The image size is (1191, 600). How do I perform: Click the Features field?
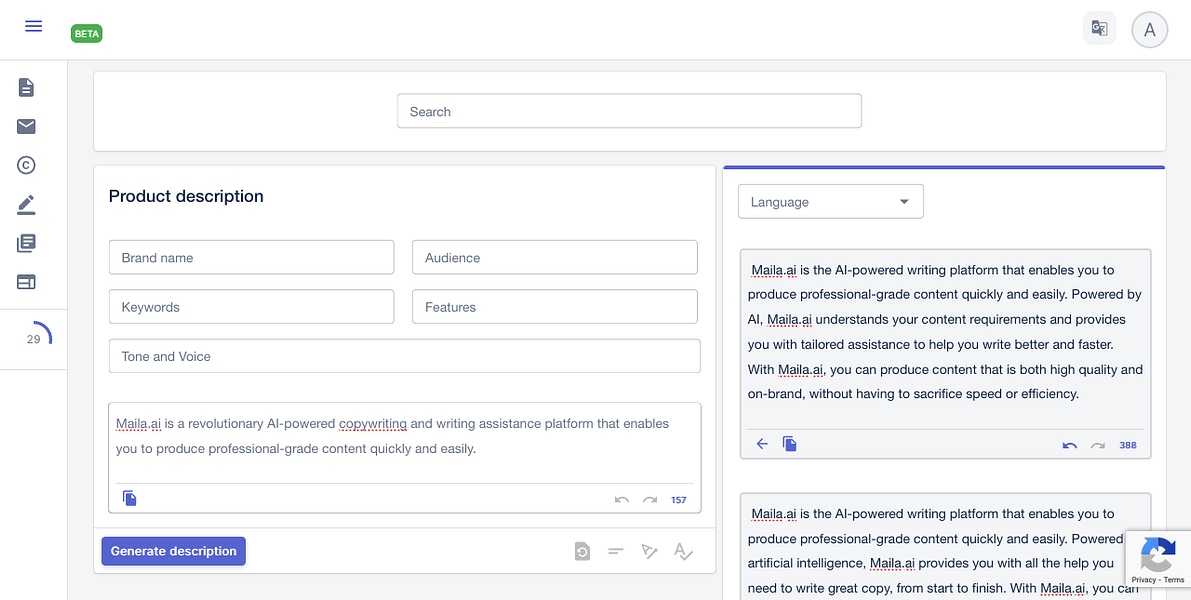(554, 307)
